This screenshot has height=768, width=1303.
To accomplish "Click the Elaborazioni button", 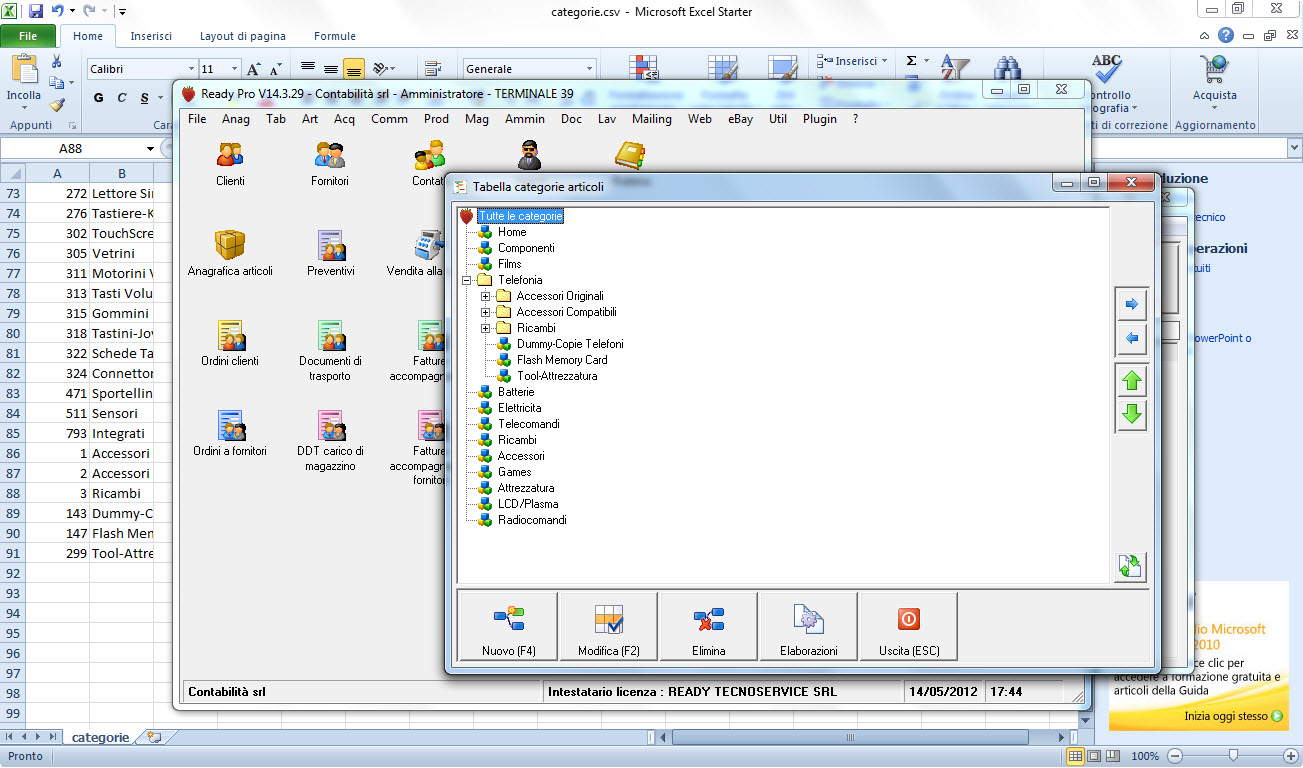I will [x=808, y=627].
